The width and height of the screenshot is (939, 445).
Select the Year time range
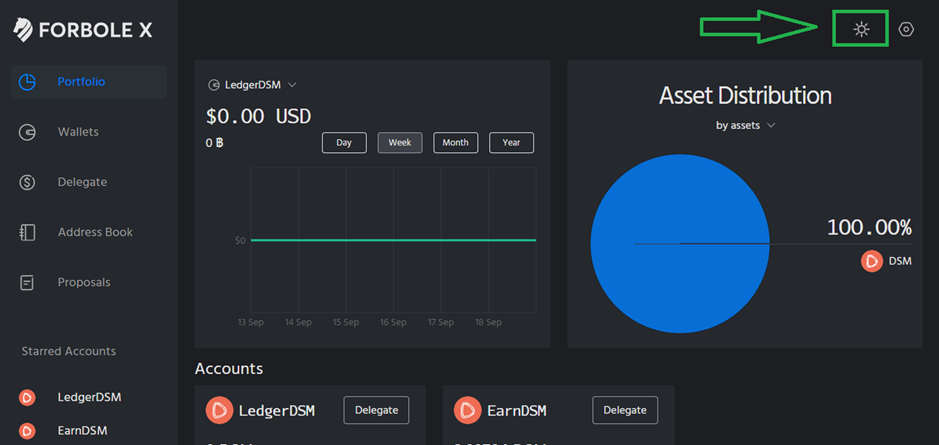511,143
